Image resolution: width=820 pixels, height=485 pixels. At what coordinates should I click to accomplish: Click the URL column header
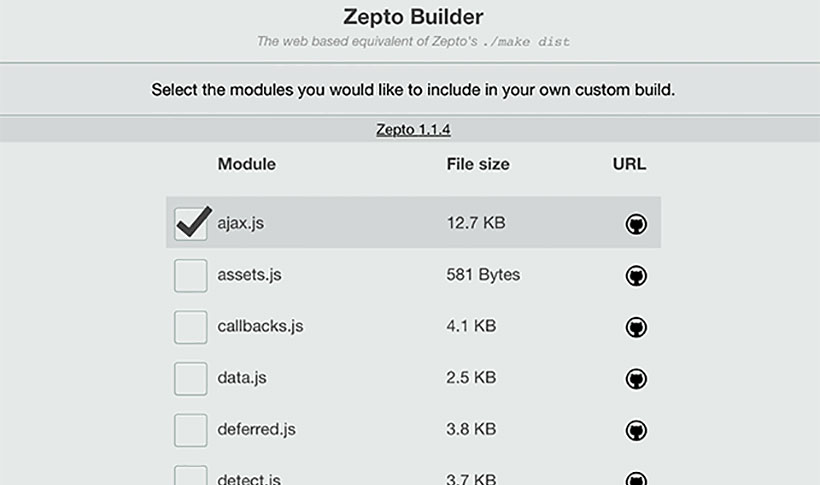[x=629, y=164]
